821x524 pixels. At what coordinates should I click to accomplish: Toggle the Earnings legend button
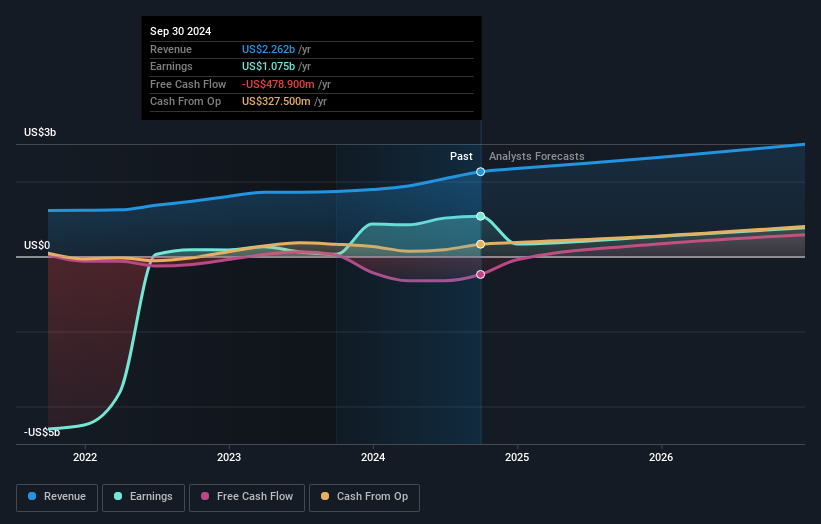tap(143, 497)
